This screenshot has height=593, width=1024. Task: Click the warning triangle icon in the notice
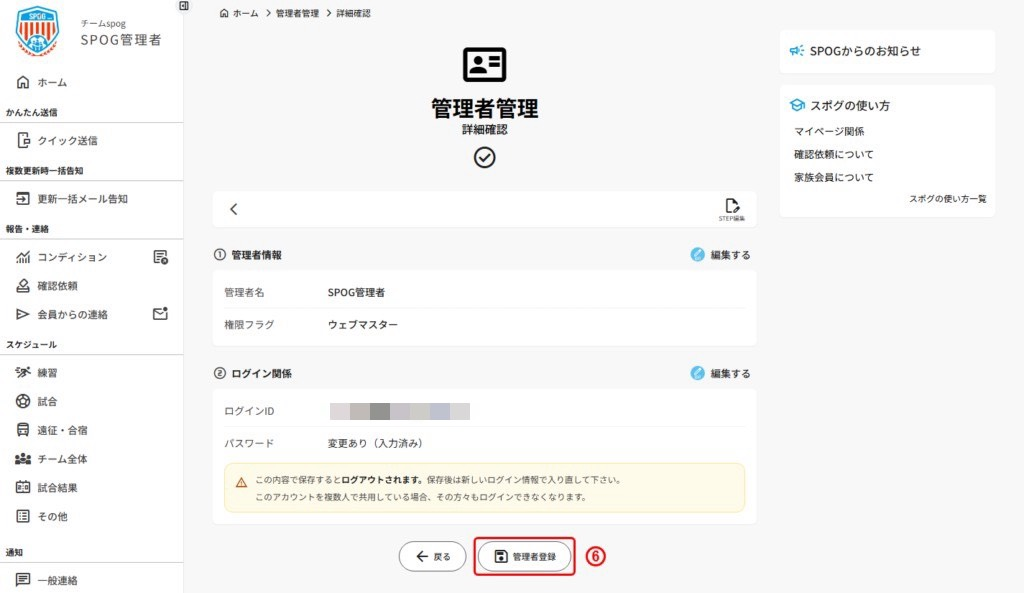coord(241,483)
